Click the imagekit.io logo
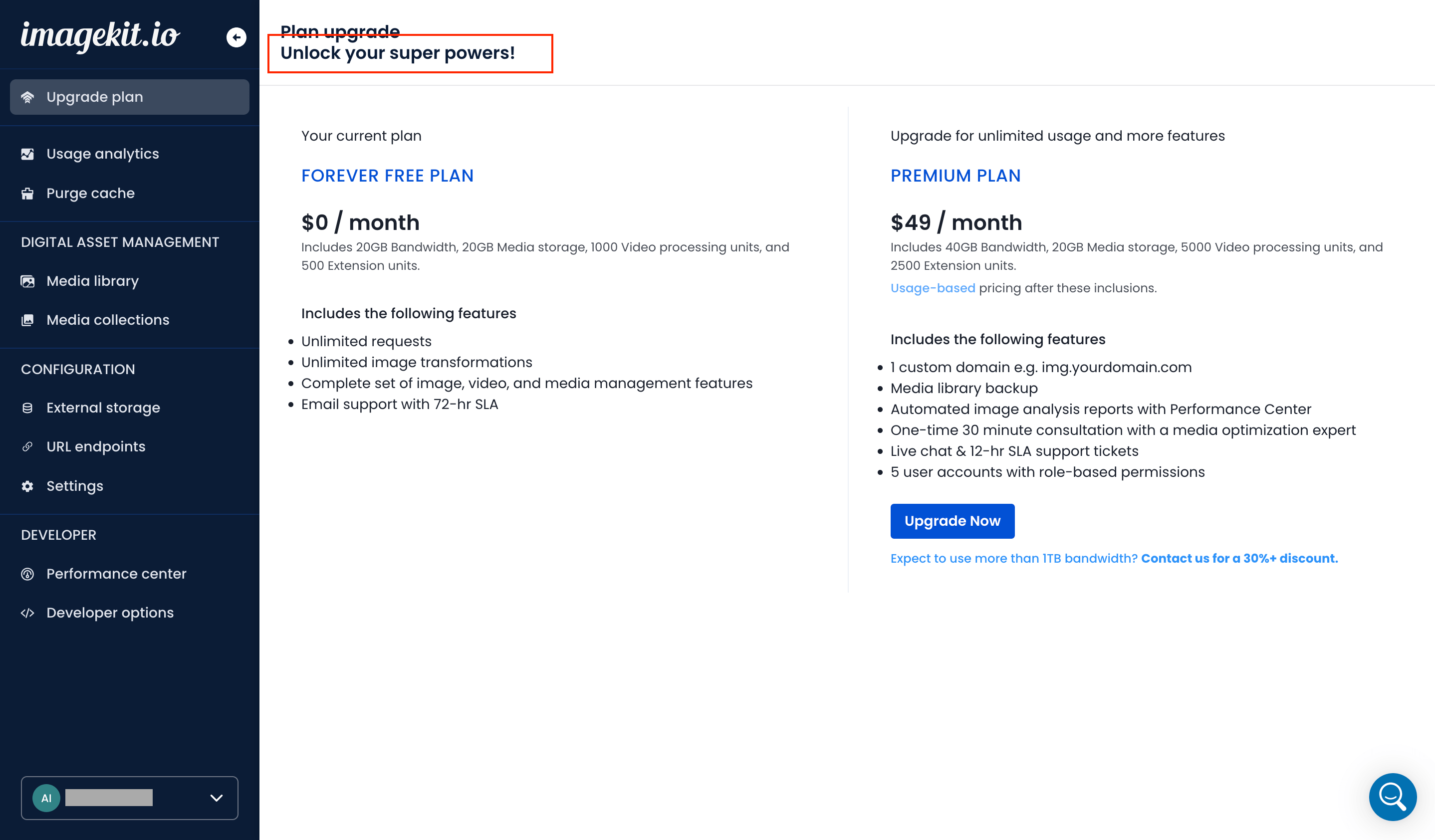The height and width of the screenshot is (840, 1435). [101, 36]
